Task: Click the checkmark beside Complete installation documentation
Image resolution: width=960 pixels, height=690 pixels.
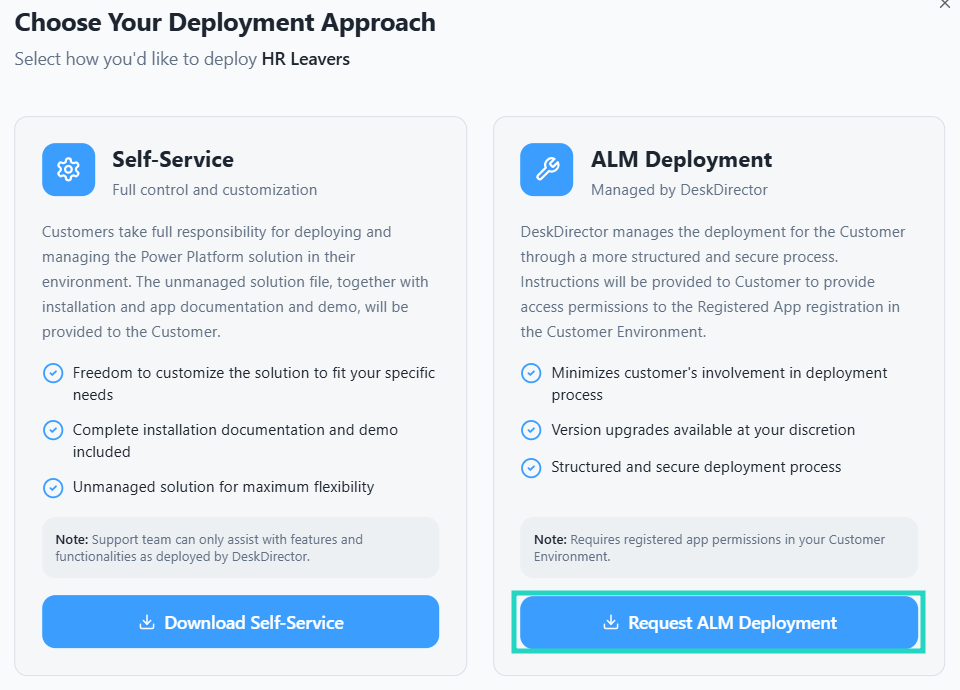Action: [53, 430]
